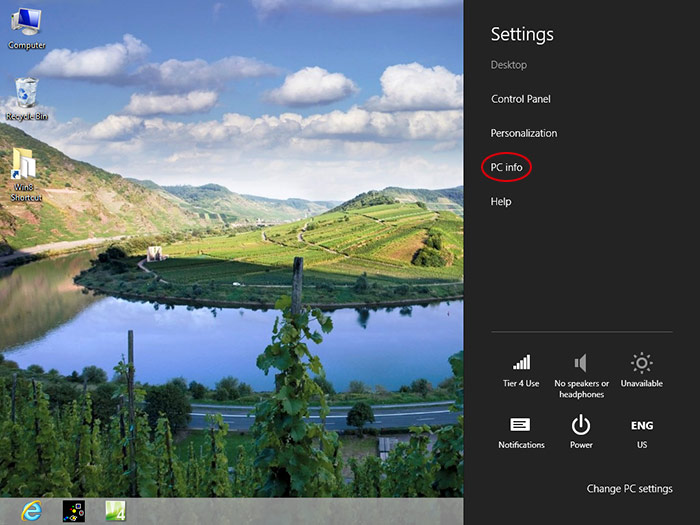The width and height of the screenshot is (700, 525).
Task: Open Help from Settings
Action: point(501,202)
